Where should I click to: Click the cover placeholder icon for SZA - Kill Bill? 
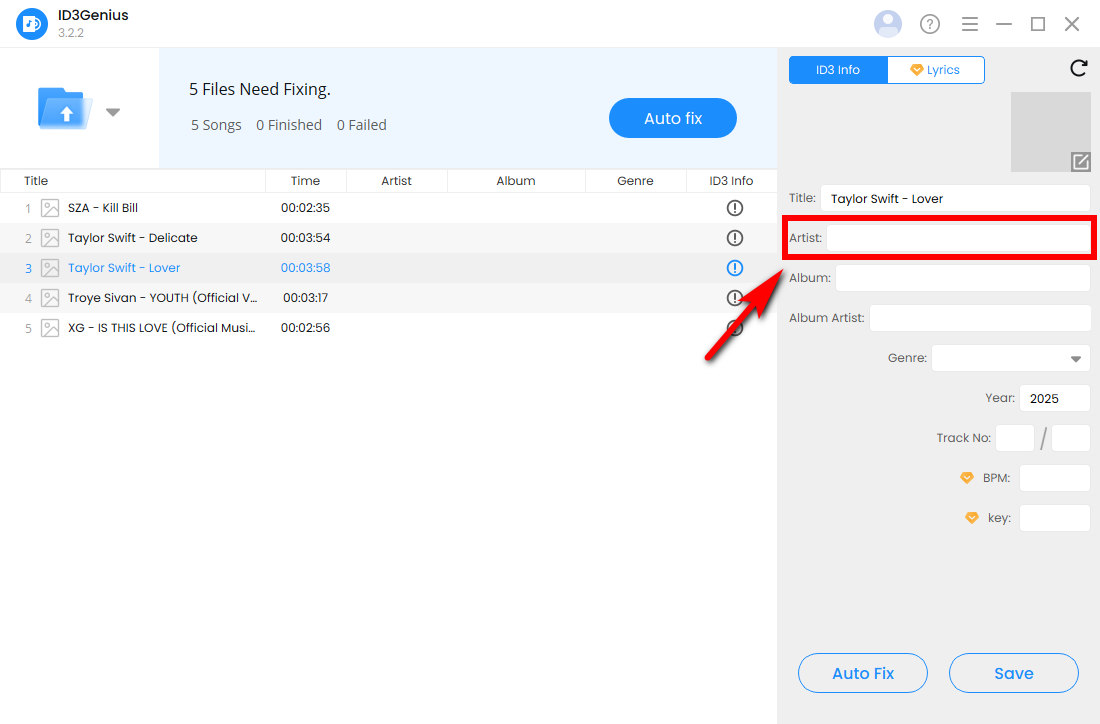click(x=50, y=208)
